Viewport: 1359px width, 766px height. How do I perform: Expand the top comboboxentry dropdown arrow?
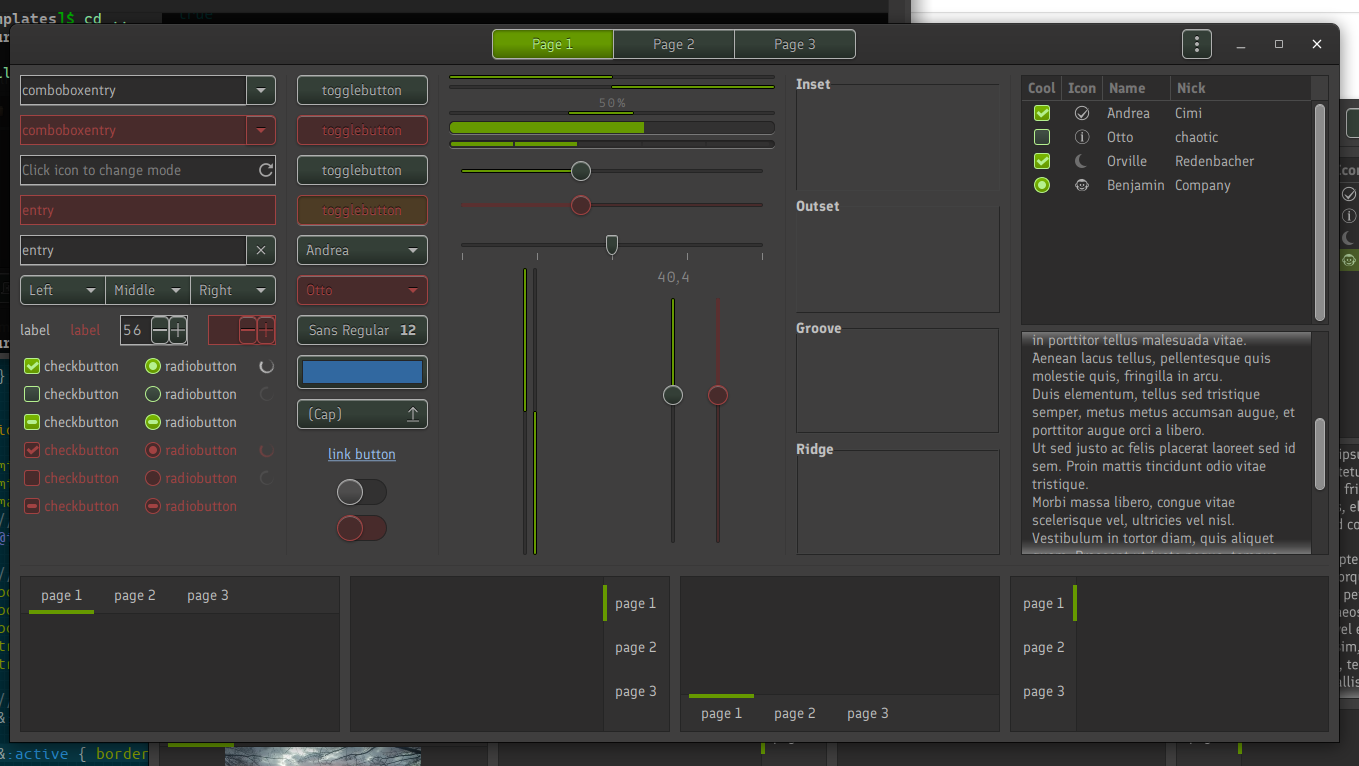click(x=261, y=90)
